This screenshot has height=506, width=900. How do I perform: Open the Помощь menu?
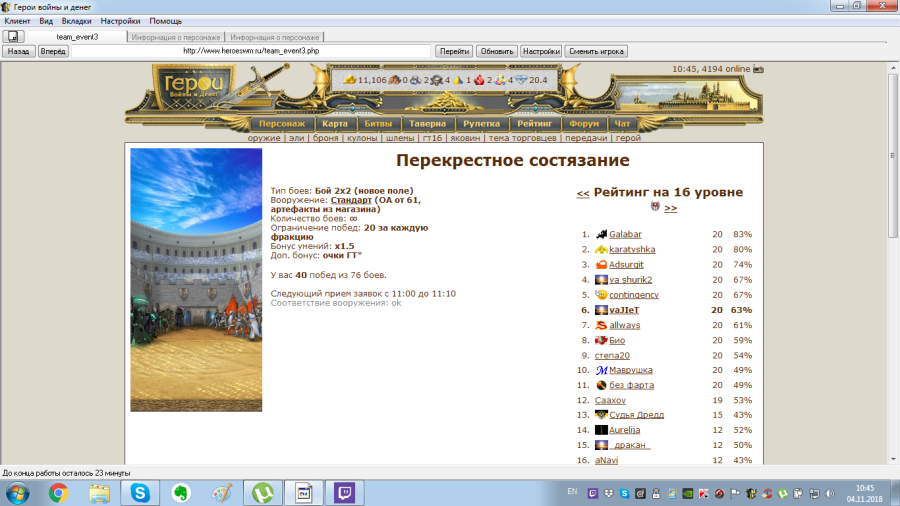point(165,21)
